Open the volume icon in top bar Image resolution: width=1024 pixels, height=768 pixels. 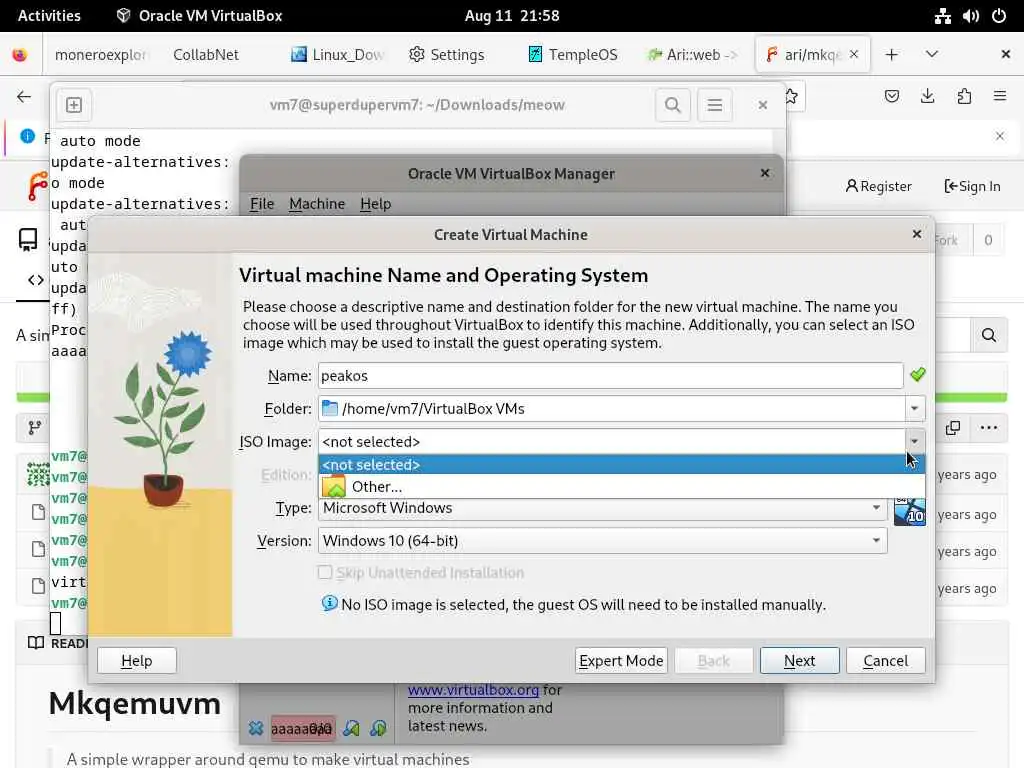[x=970, y=16]
